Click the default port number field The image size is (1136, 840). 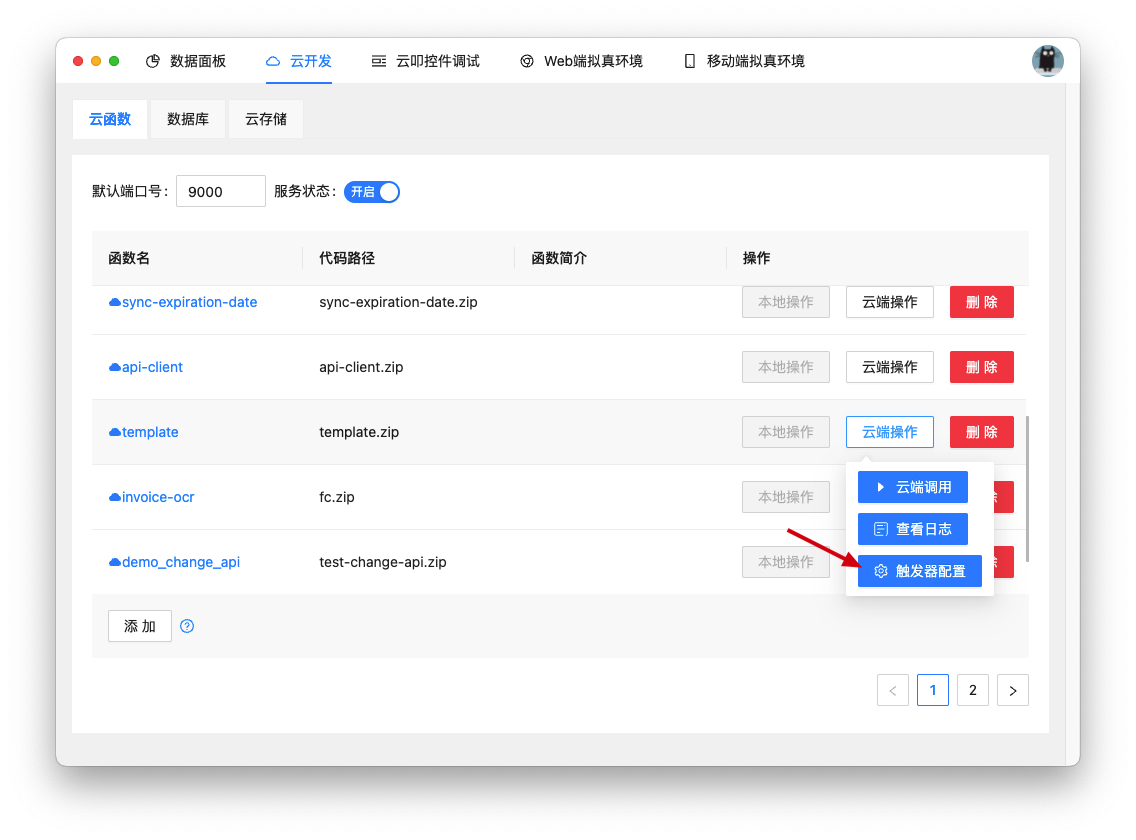[x=220, y=191]
